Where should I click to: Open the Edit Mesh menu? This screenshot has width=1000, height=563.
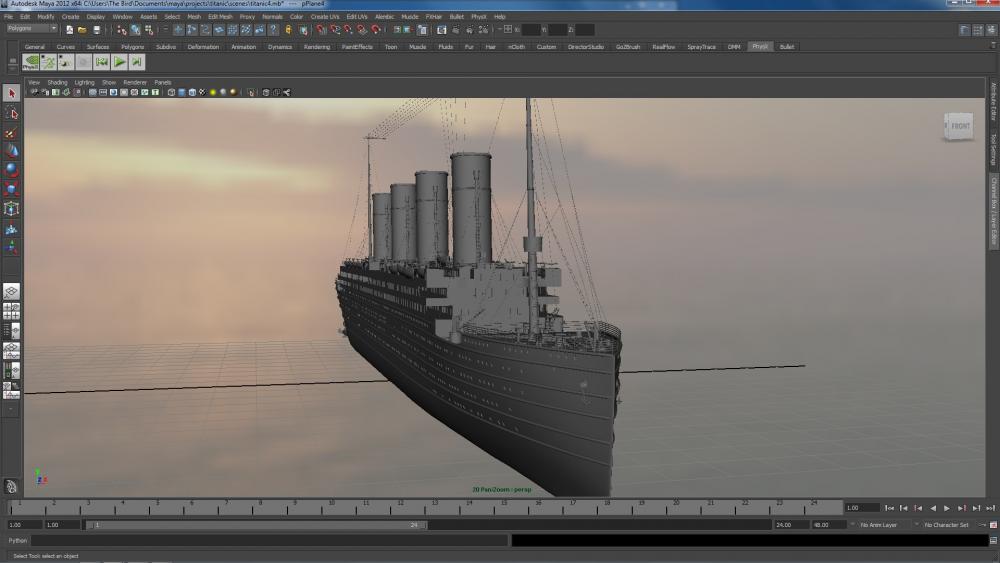click(x=220, y=17)
